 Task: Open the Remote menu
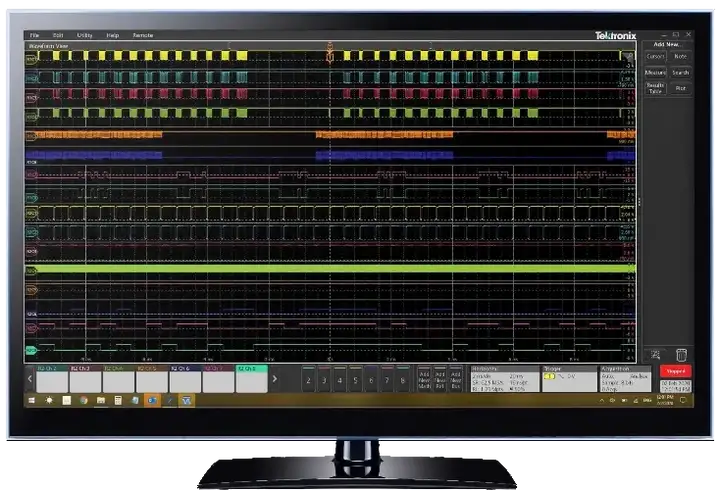click(x=143, y=35)
